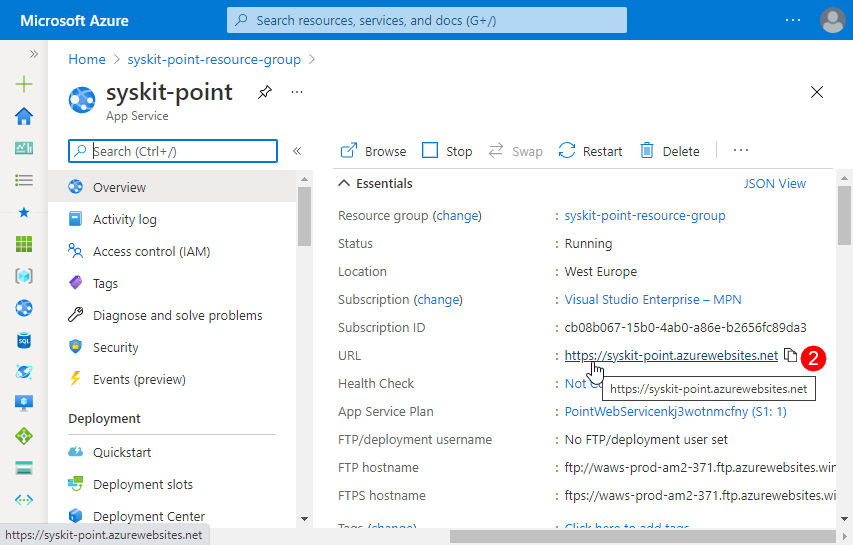Viewport: 853px width, 545px height.
Task: Open Azure Cosmos DB icon in sidebar
Action: (24, 372)
